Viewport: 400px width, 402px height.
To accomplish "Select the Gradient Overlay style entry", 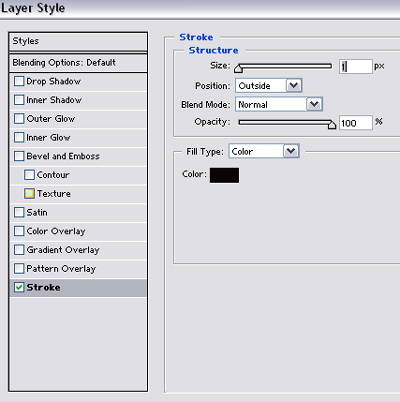I will [x=78, y=250].
